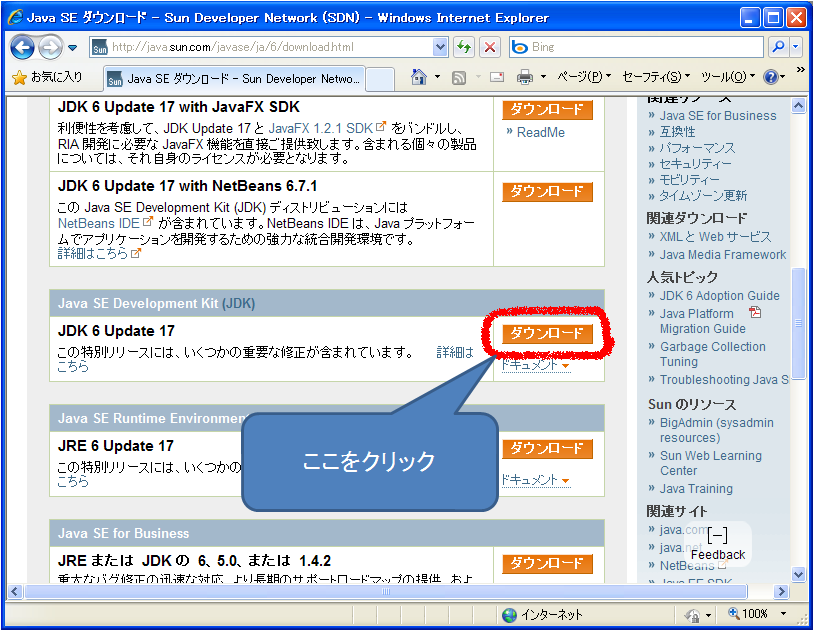Open the recent pages dropdown beside Forward
The width and height of the screenshot is (814, 631).
click(73, 48)
